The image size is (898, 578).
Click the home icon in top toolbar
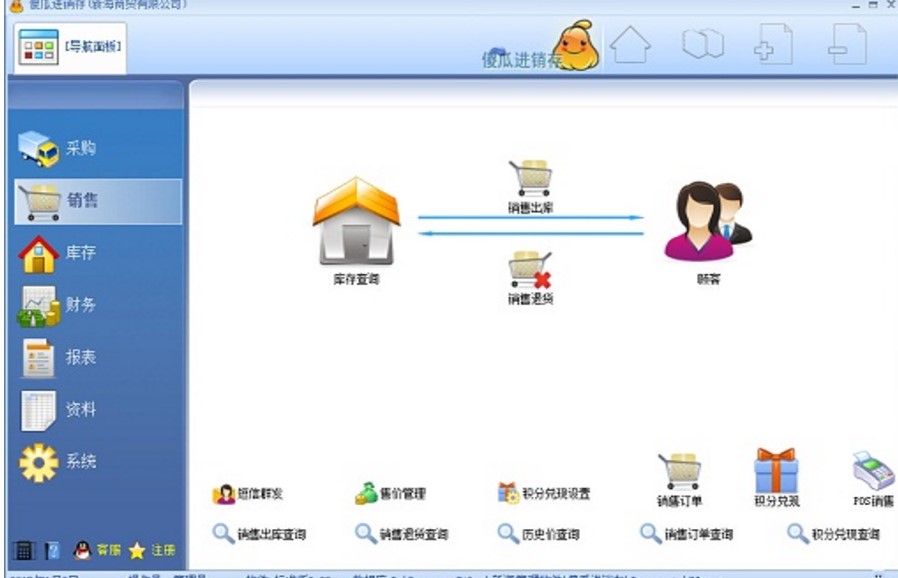[630, 45]
